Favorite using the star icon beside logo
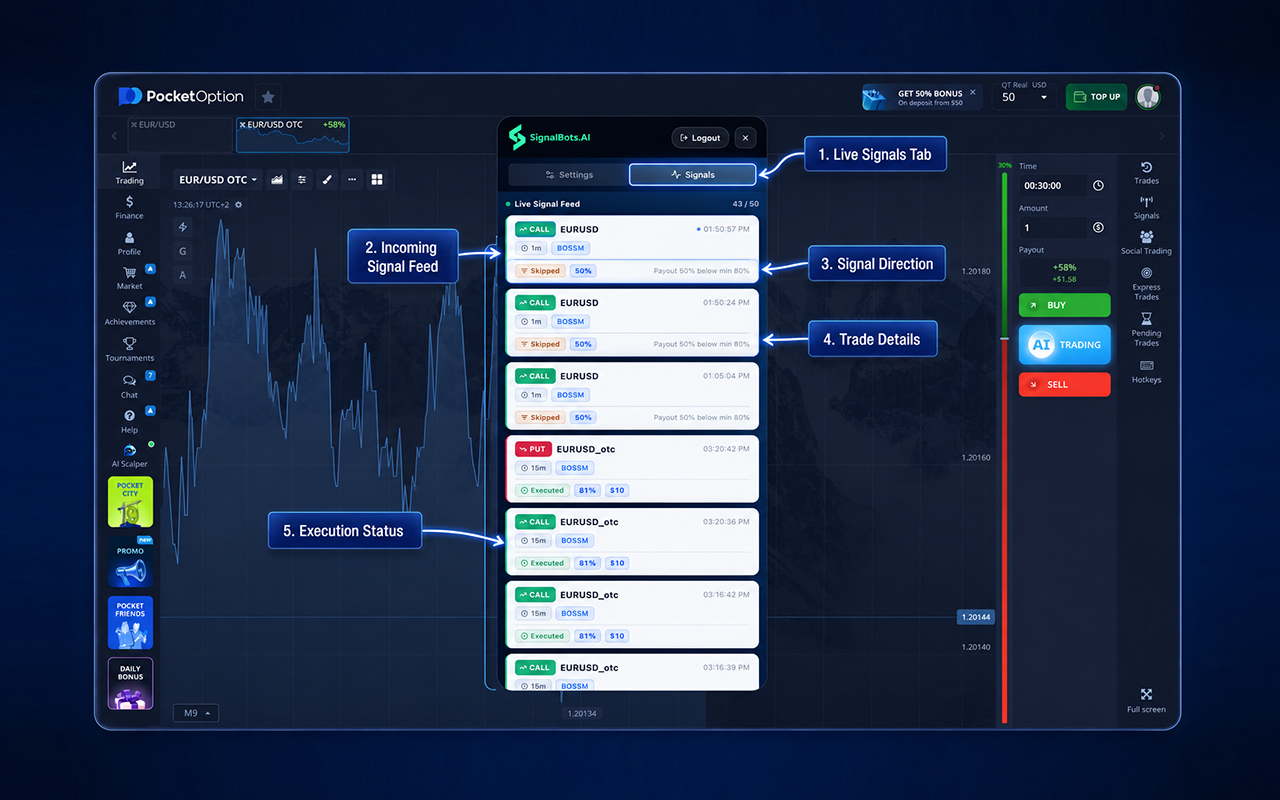 point(267,97)
